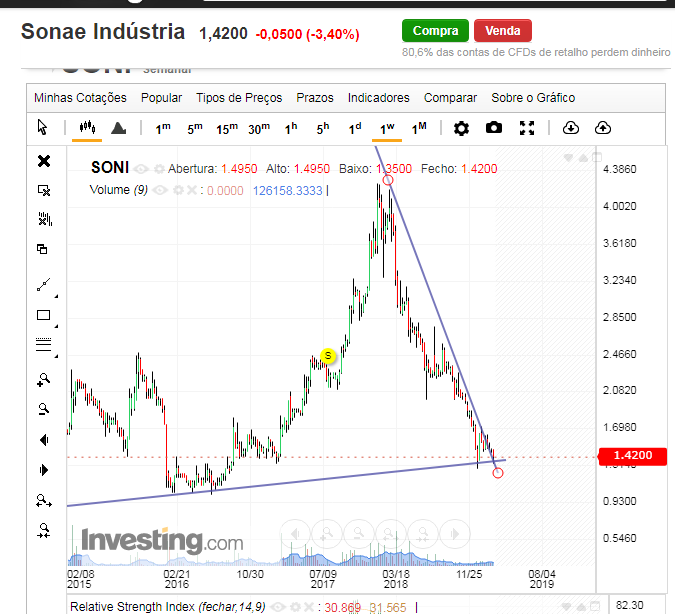Image resolution: width=675 pixels, height=614 pixels.
Task: Click the remove selected drawing icon
Action: pos(43,190)
